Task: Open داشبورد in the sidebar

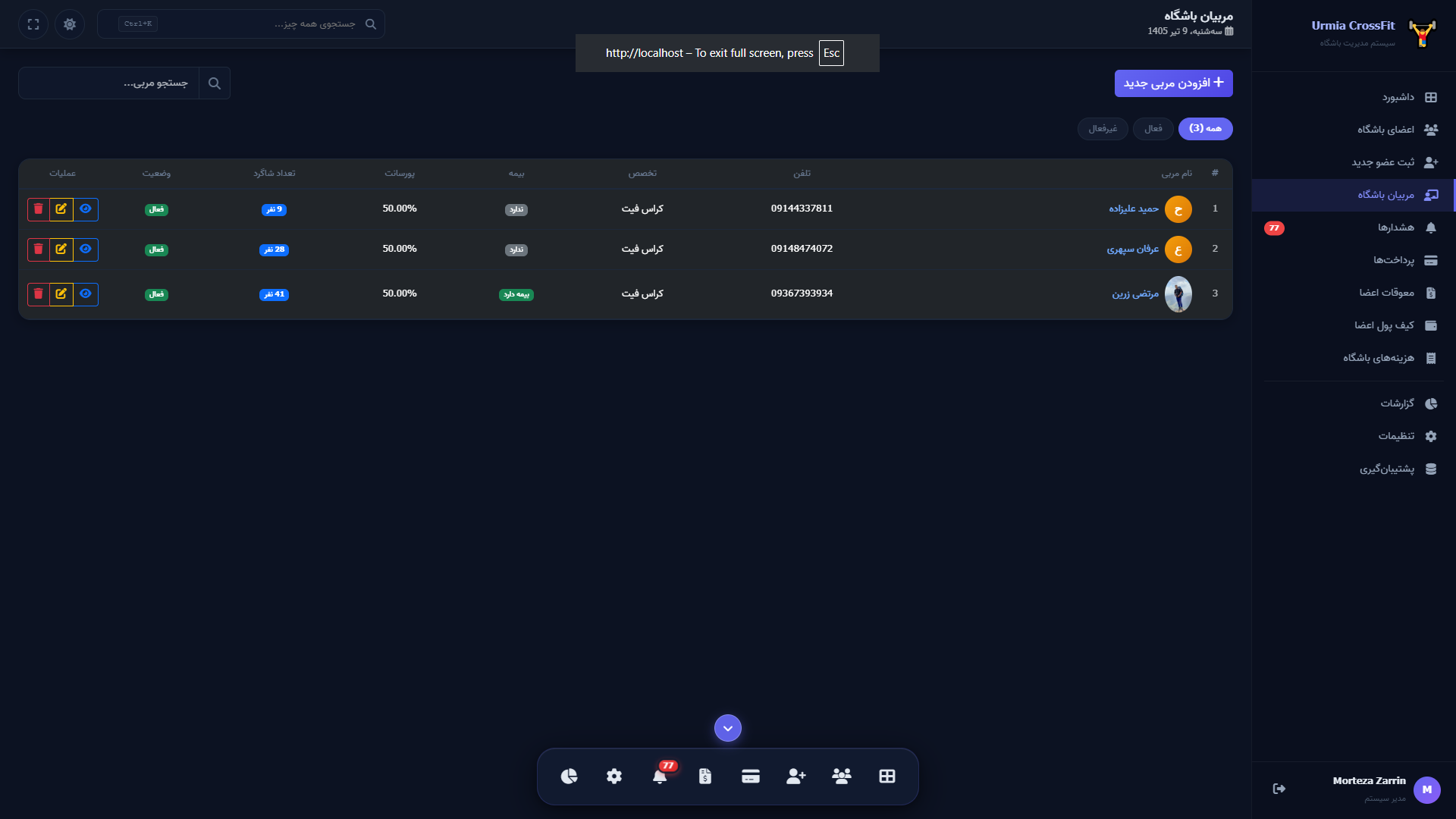Action: (x=1354, y=97)
